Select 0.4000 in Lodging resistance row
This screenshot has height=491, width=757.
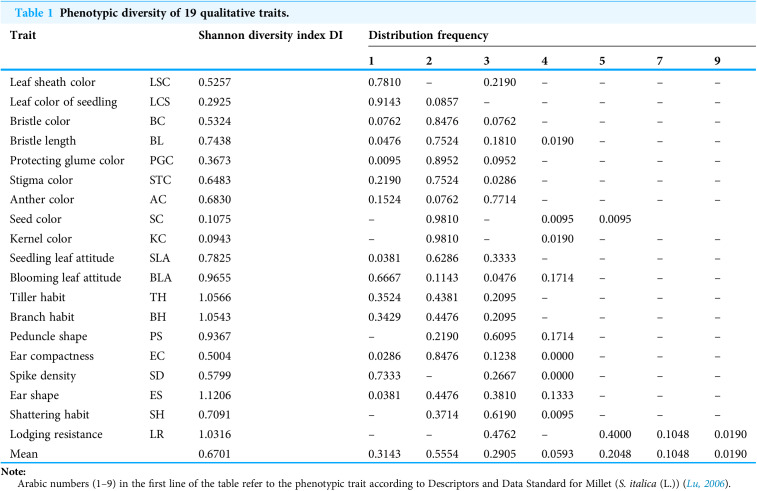(x=615, y=434)
